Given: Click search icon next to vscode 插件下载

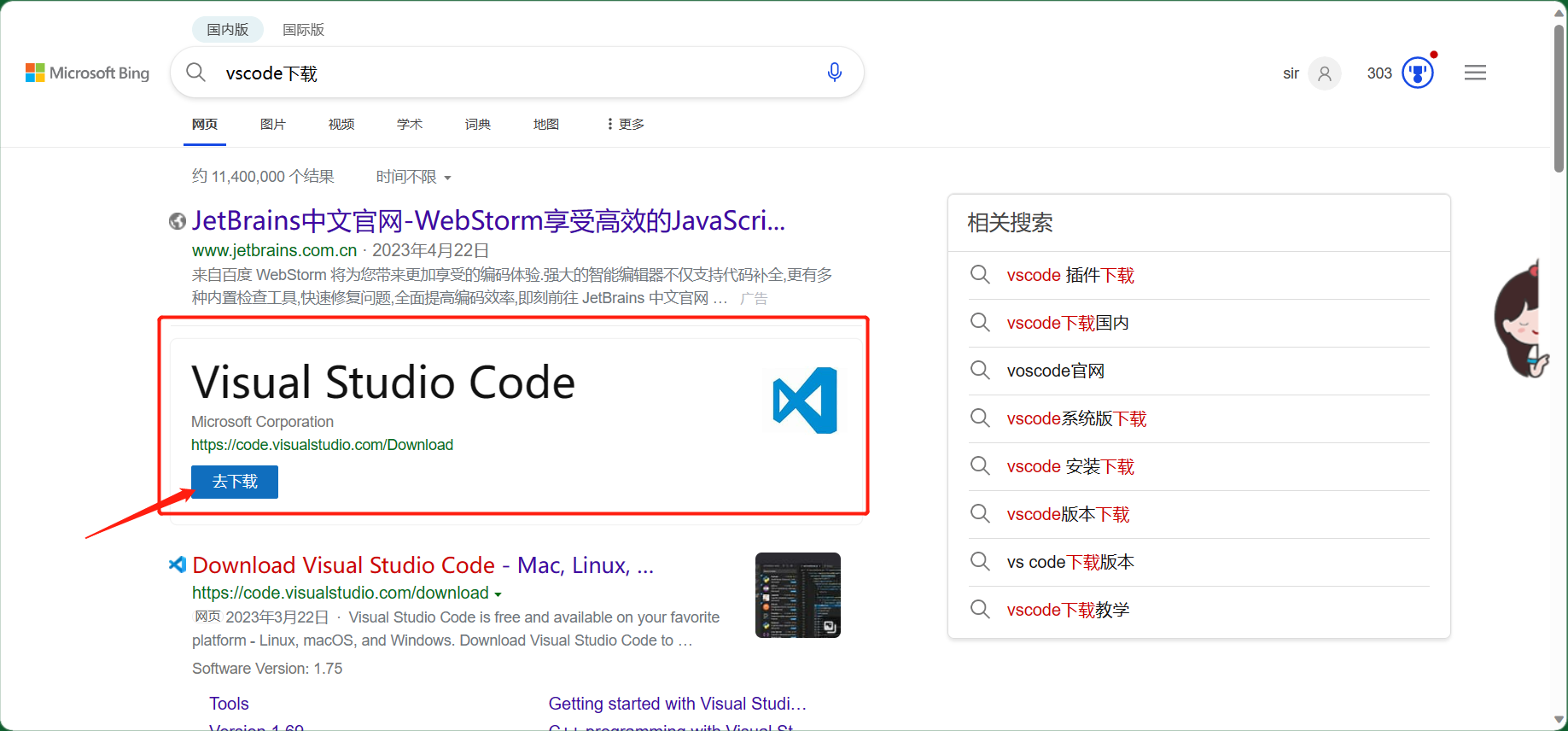Looking at the screenshot, I should [x=980, y=275].
